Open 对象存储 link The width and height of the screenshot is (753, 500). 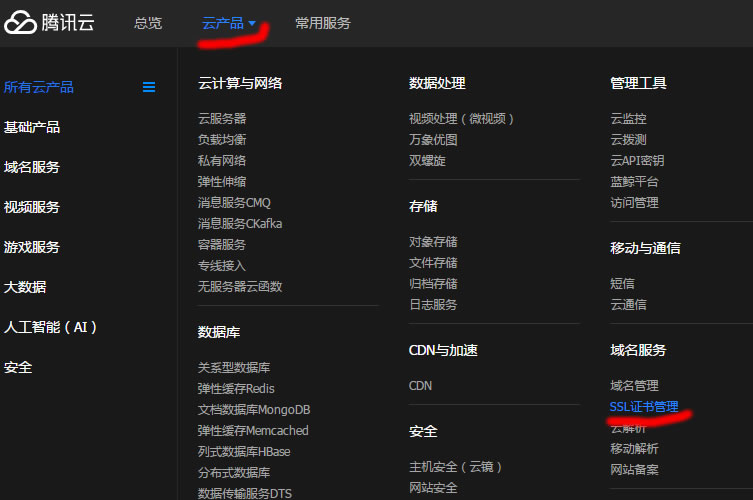click(433, 242)
